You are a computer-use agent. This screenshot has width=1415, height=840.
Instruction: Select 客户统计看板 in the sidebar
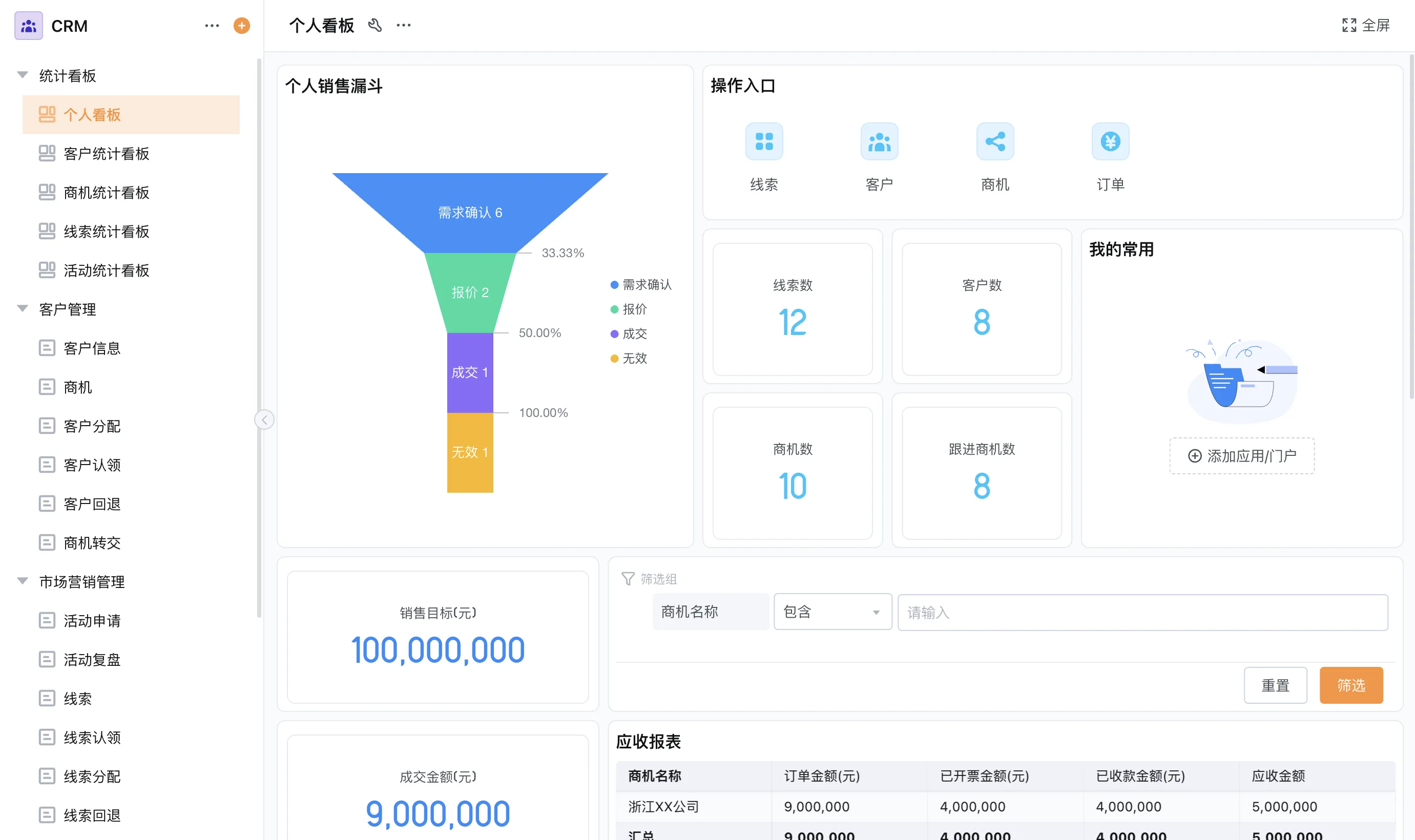pos(107,154)
